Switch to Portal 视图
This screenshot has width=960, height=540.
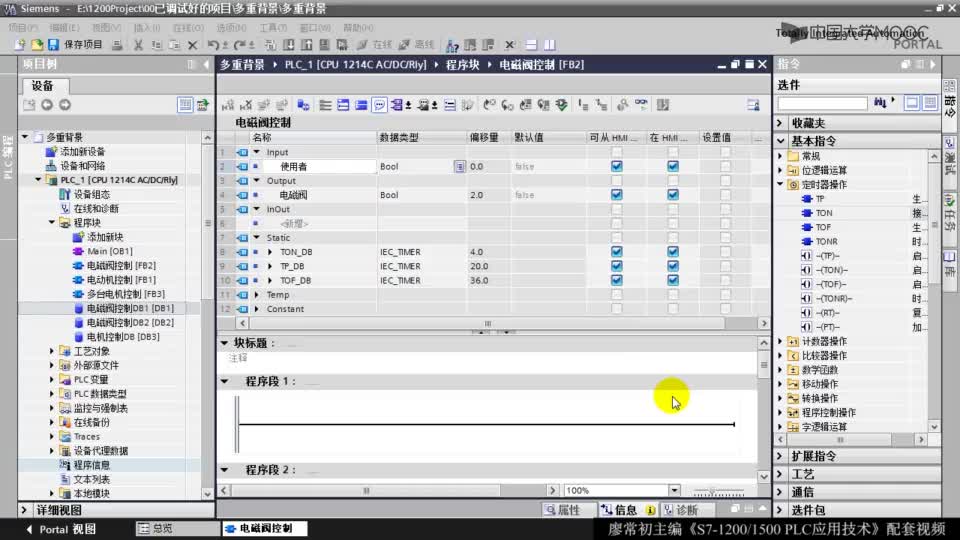click(x=61, y=529)
